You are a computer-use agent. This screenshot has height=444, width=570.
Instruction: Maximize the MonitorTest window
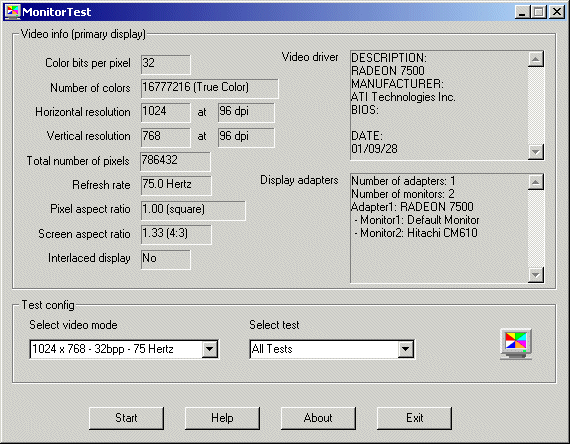(539, 12)
